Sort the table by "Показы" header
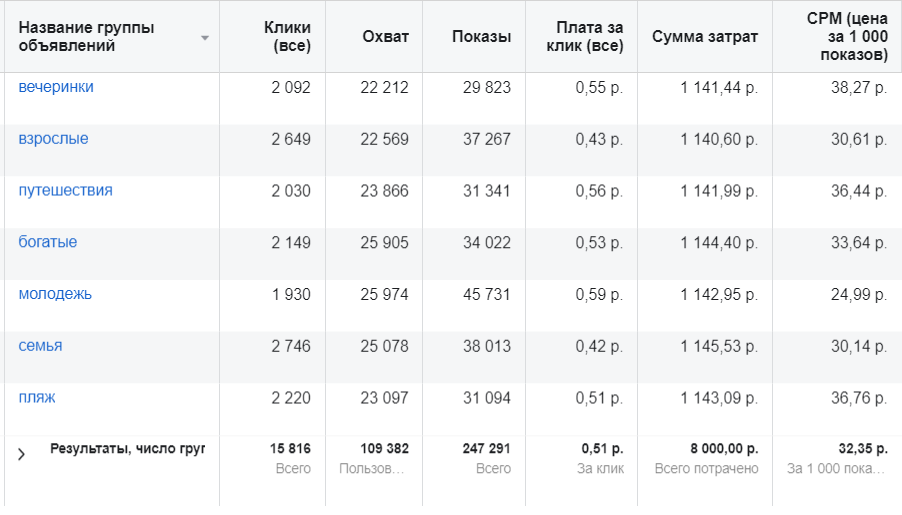Screen dimensions: 902x515 coord(481,37)
